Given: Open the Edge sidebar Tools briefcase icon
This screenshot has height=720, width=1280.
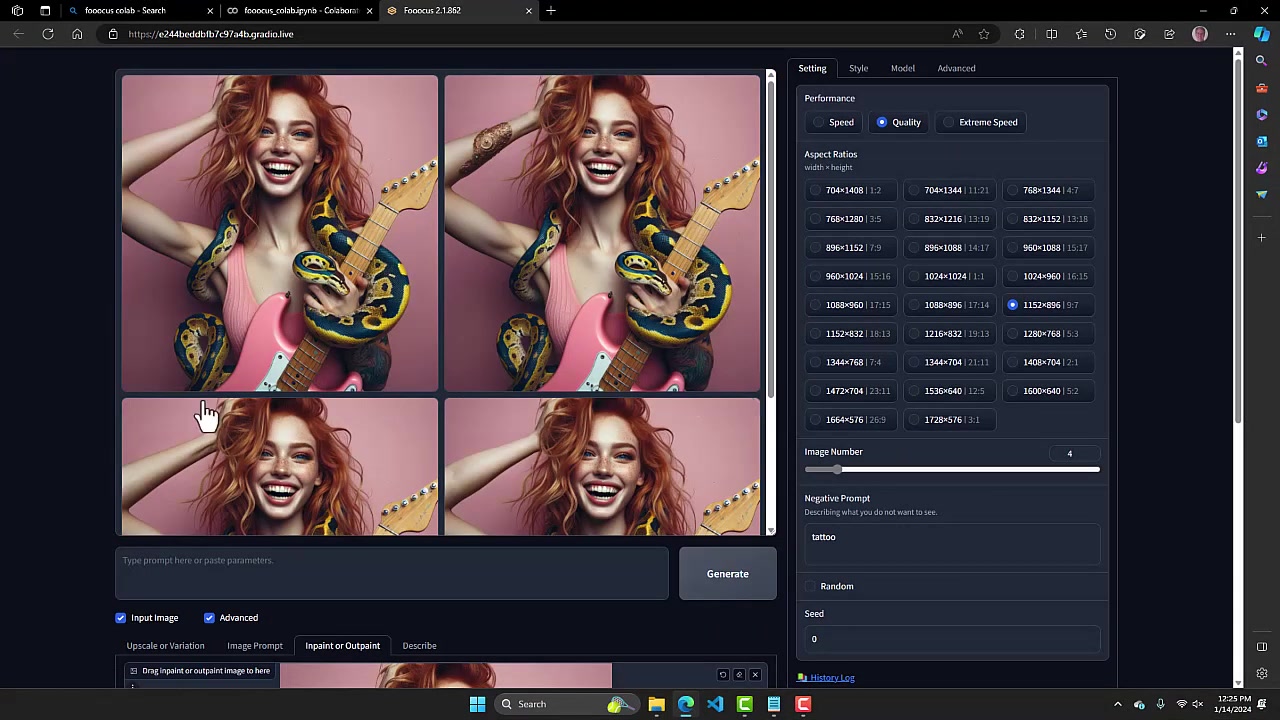Looking at the screenshot, I should 1262,88.
